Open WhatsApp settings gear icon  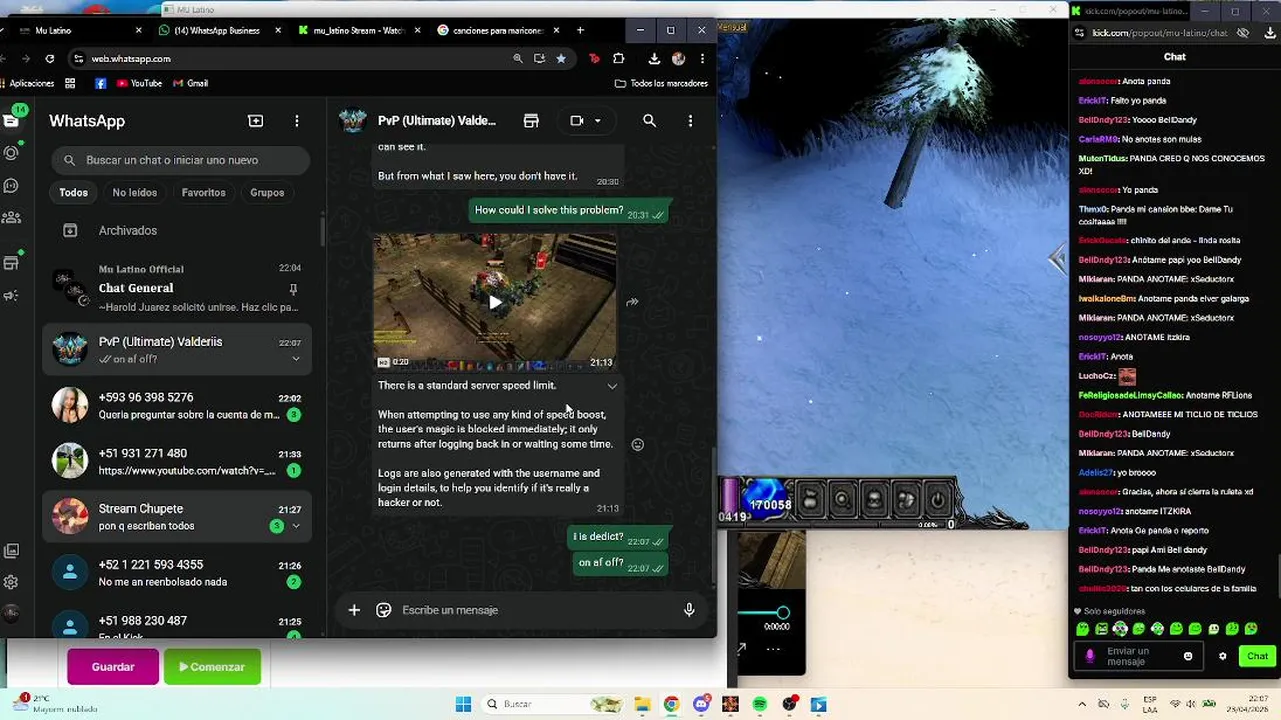(x=11, y=582)
